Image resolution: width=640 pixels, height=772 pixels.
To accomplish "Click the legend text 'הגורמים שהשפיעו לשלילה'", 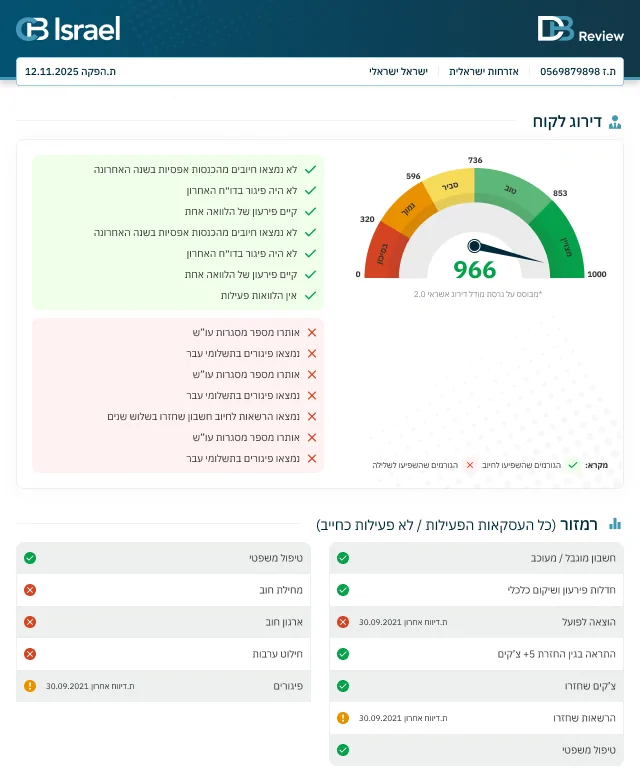I will click(415, 465).
